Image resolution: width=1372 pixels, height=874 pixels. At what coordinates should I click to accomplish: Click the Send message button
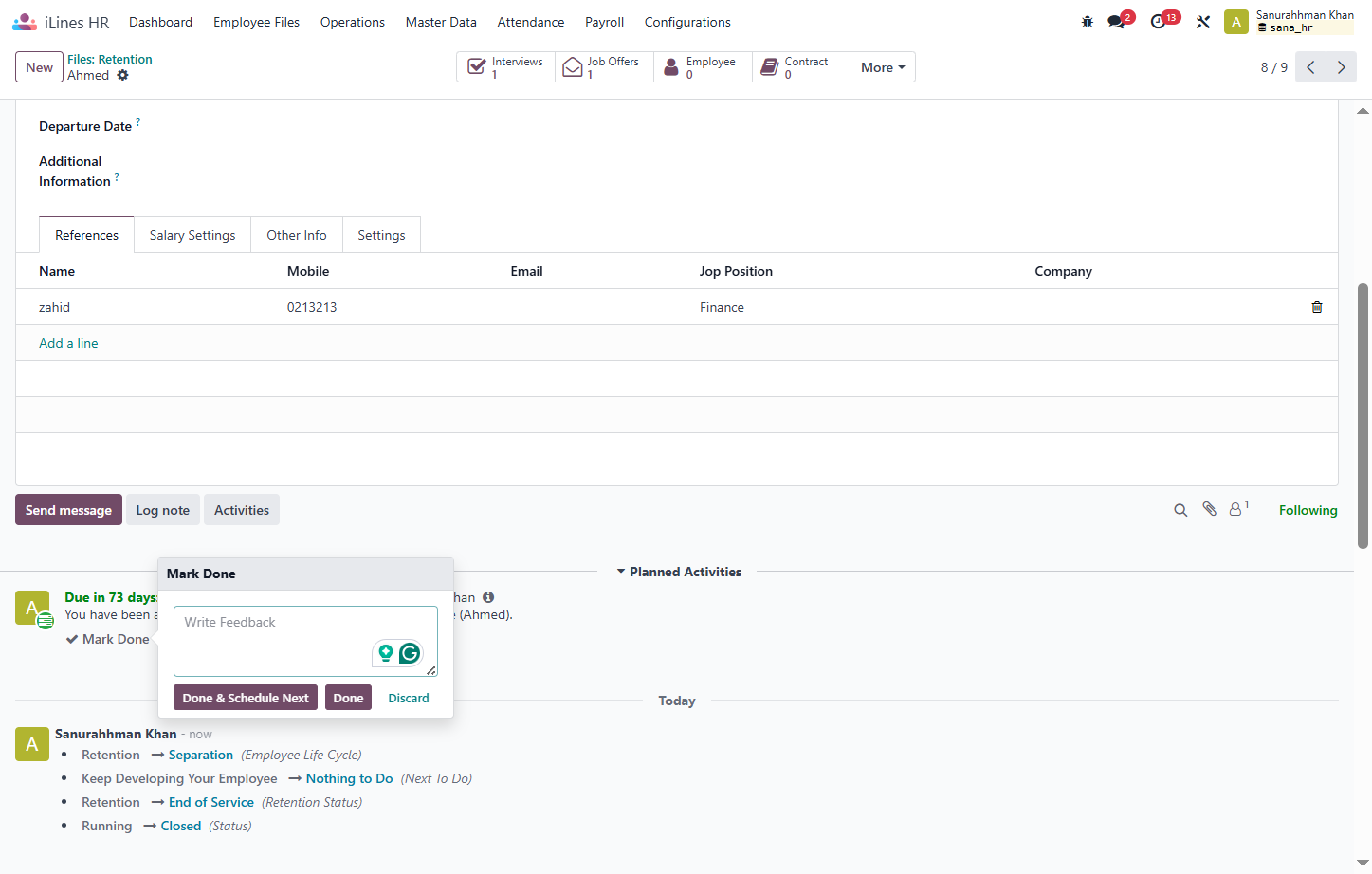[68, 510]
